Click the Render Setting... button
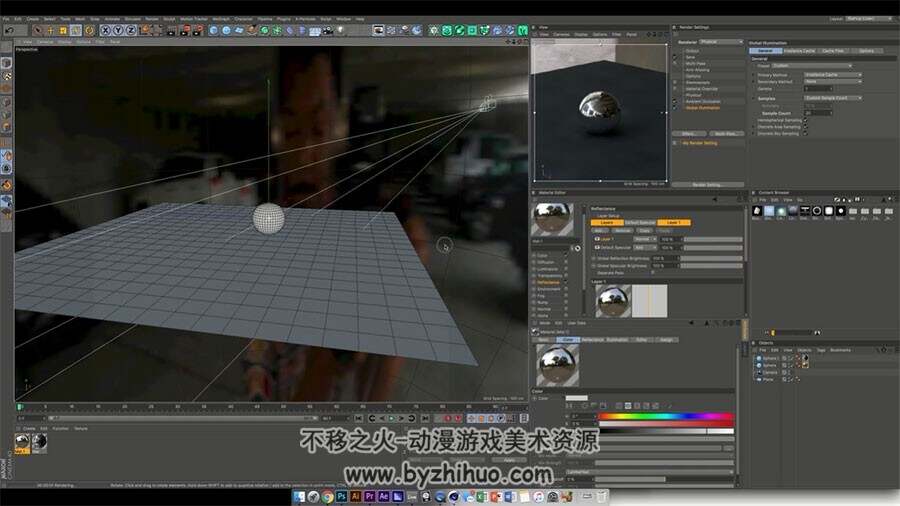This screenshot has width=900, height=506. coord(707,185)
